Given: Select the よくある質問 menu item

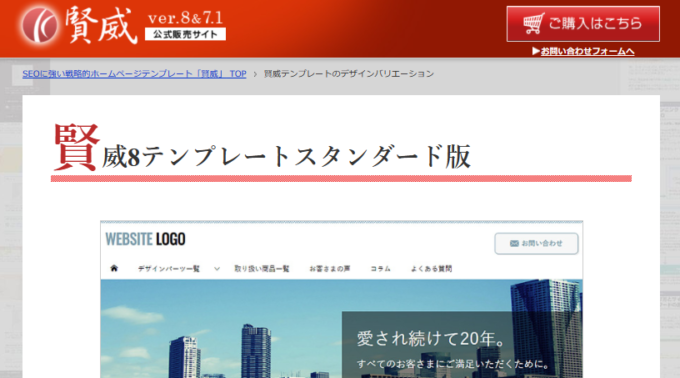Looking at the screenshot, I should tap(432, 269).
